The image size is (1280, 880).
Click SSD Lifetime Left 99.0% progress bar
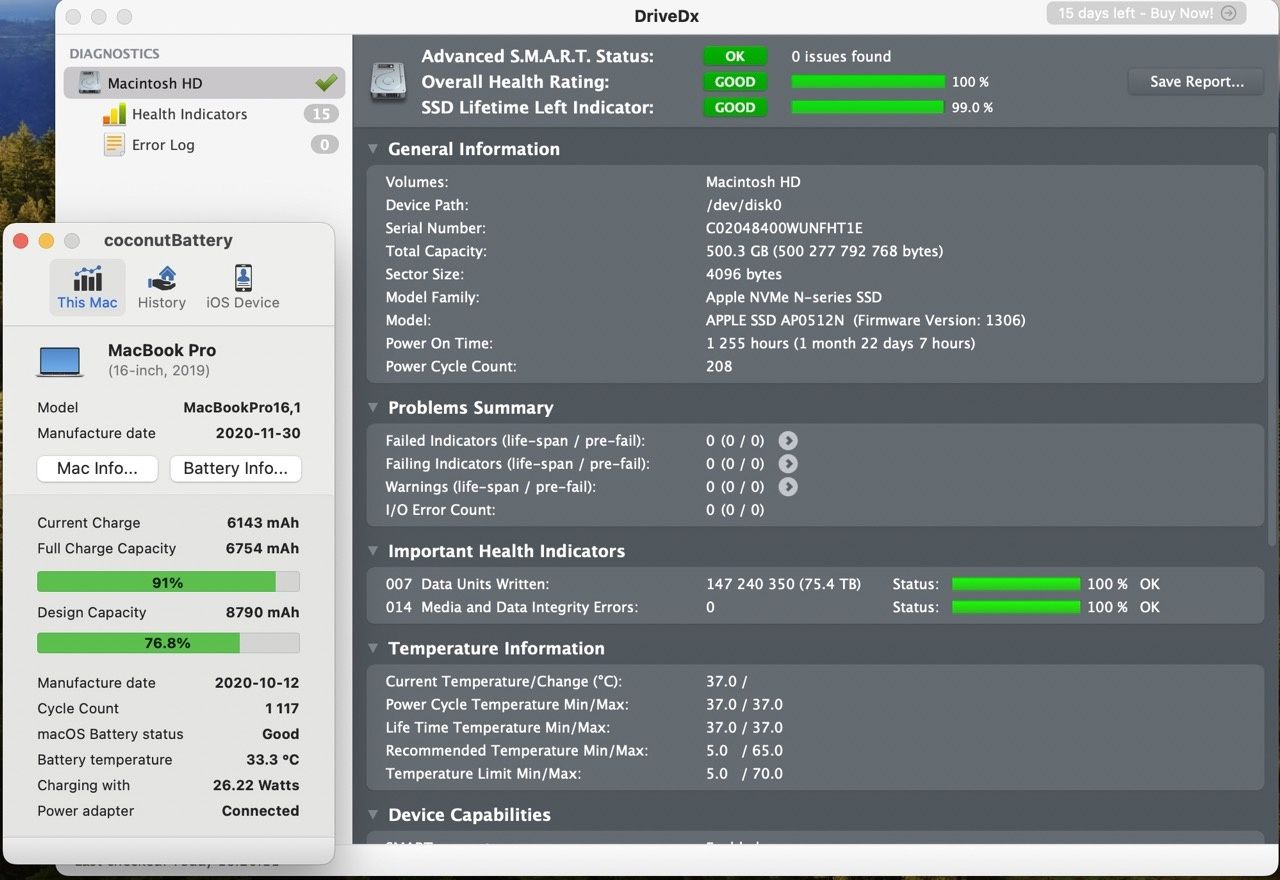[868, 107]
